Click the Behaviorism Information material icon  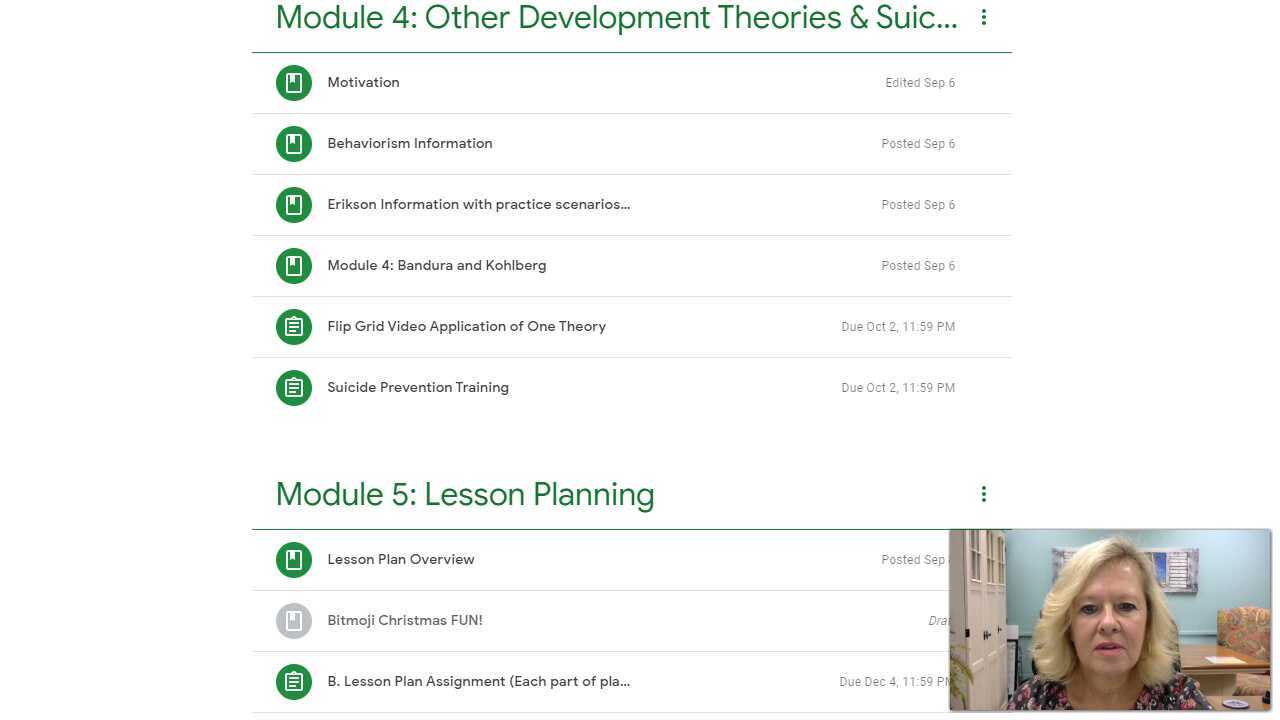pos(293,143)
